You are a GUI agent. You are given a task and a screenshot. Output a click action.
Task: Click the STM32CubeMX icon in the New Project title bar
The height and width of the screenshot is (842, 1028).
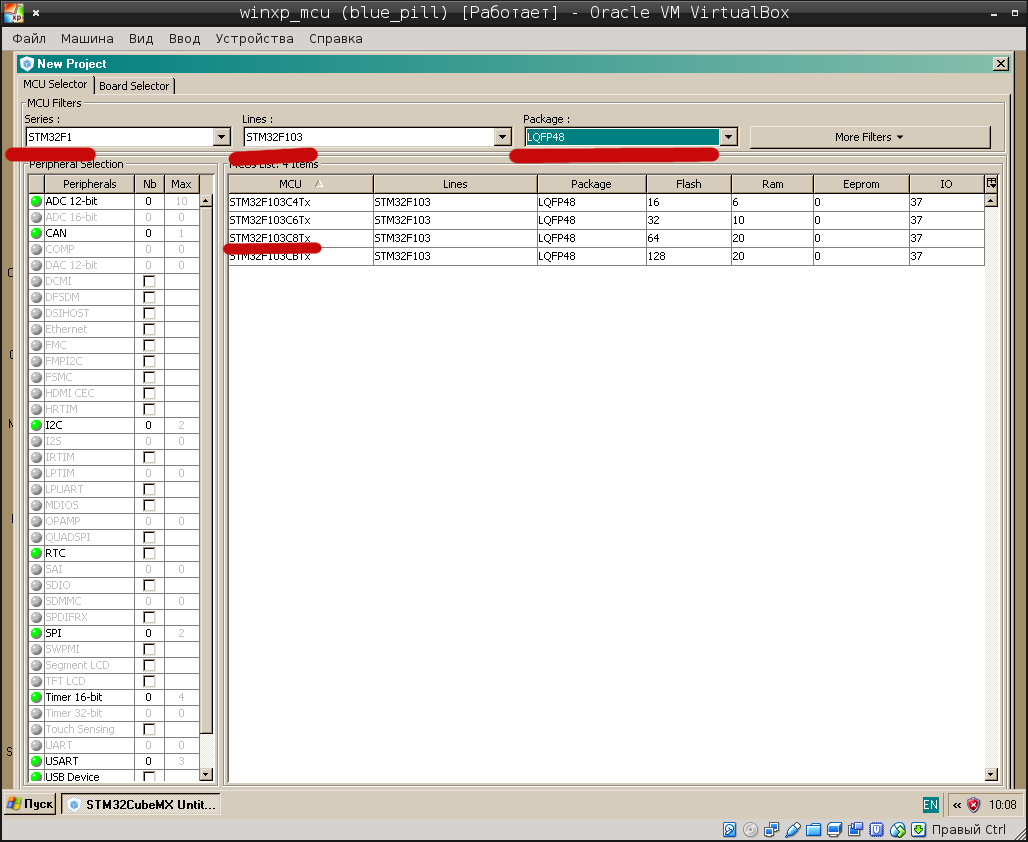[27, 64]
